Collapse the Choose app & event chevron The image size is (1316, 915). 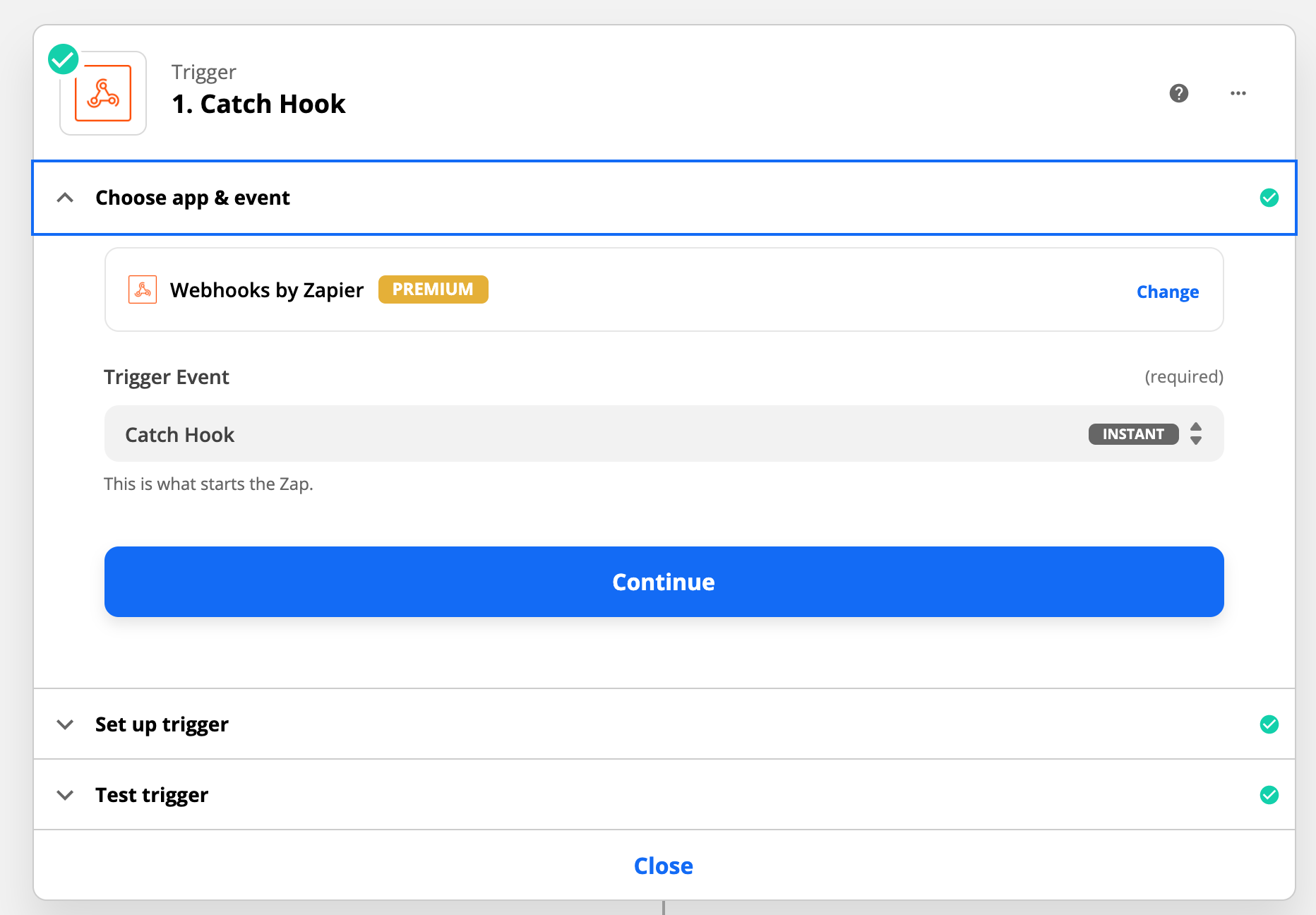coord(65,198)
